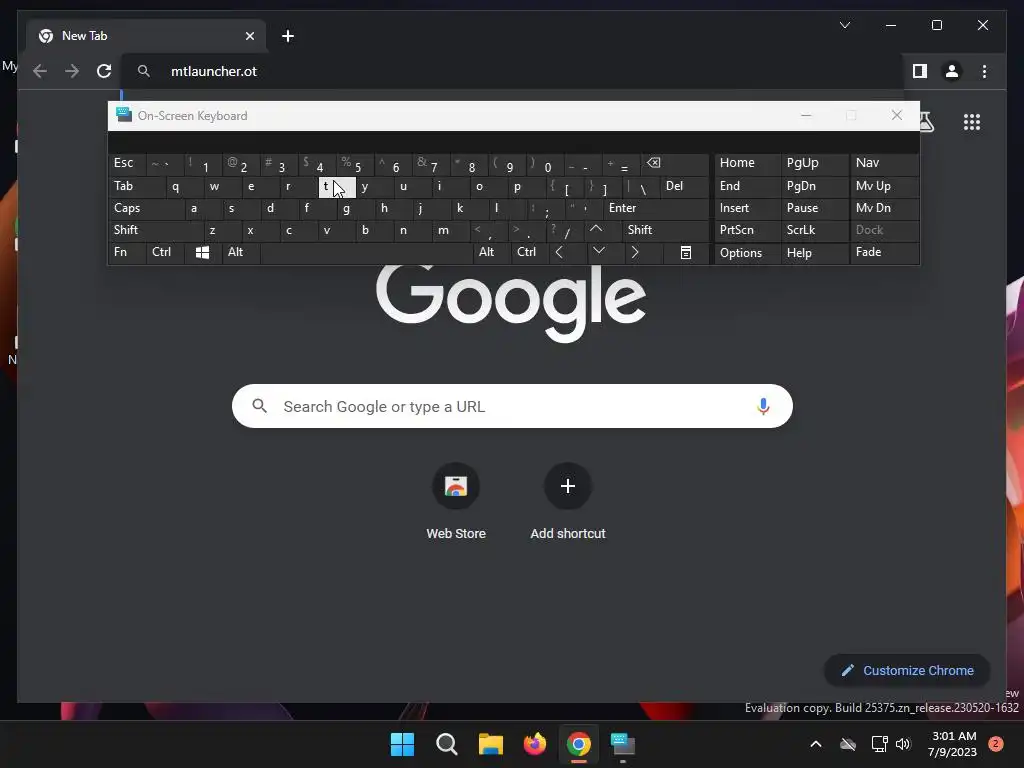Open the notification count badge
Image resolution: width=1024 pixels, height=768 pixels.
[x=996, y=744]
